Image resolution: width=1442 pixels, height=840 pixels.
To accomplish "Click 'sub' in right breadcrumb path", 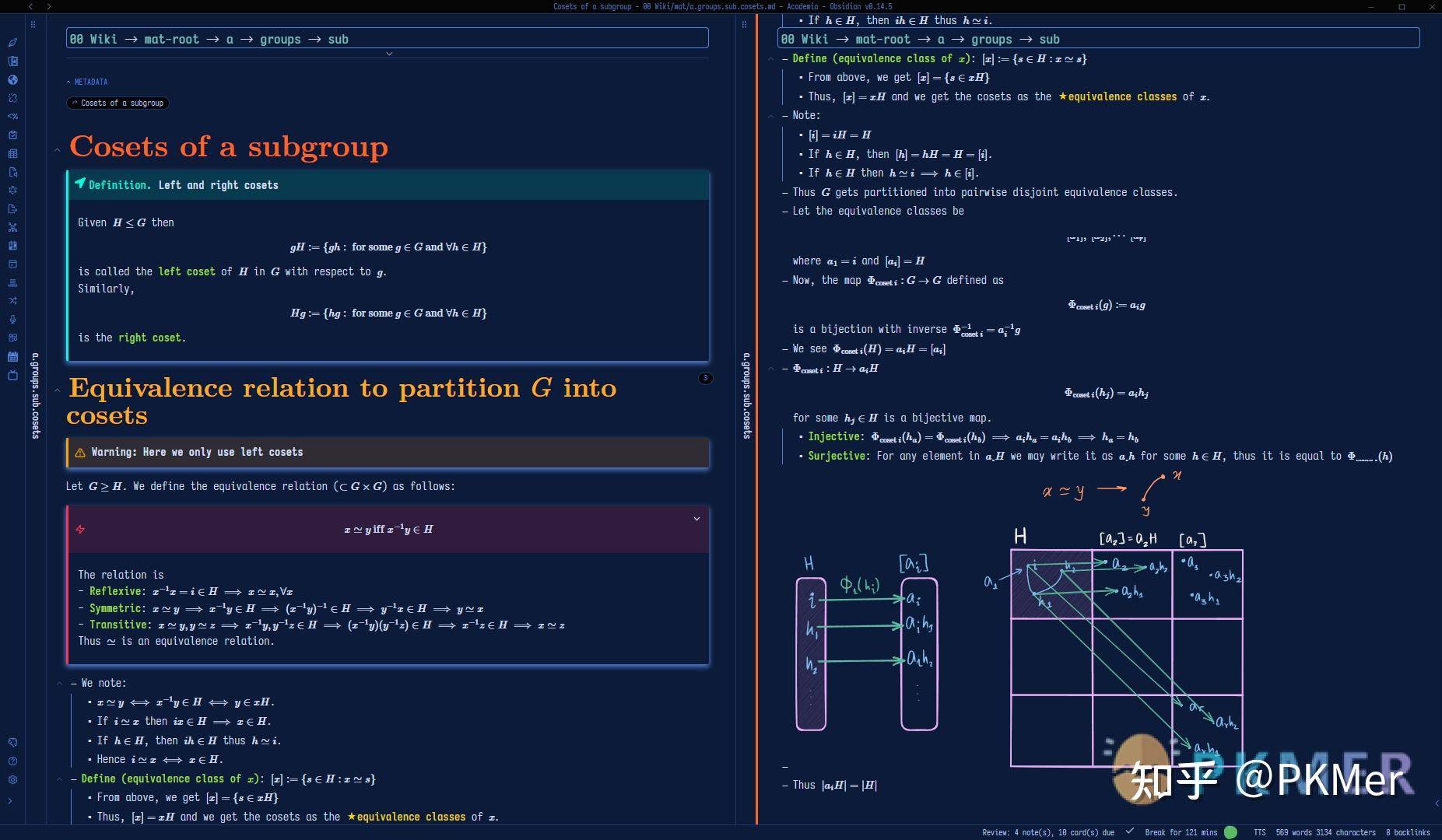I will pos(1050,39).
